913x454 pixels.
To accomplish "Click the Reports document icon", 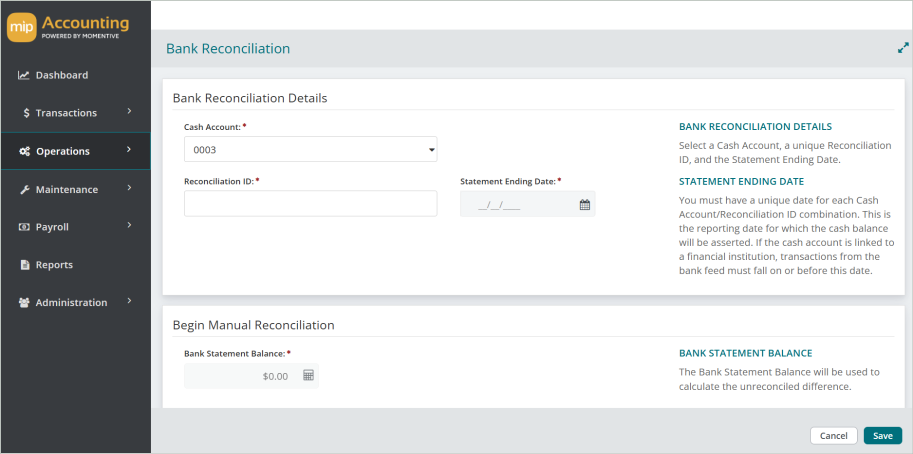I will (x=25, y=265).
